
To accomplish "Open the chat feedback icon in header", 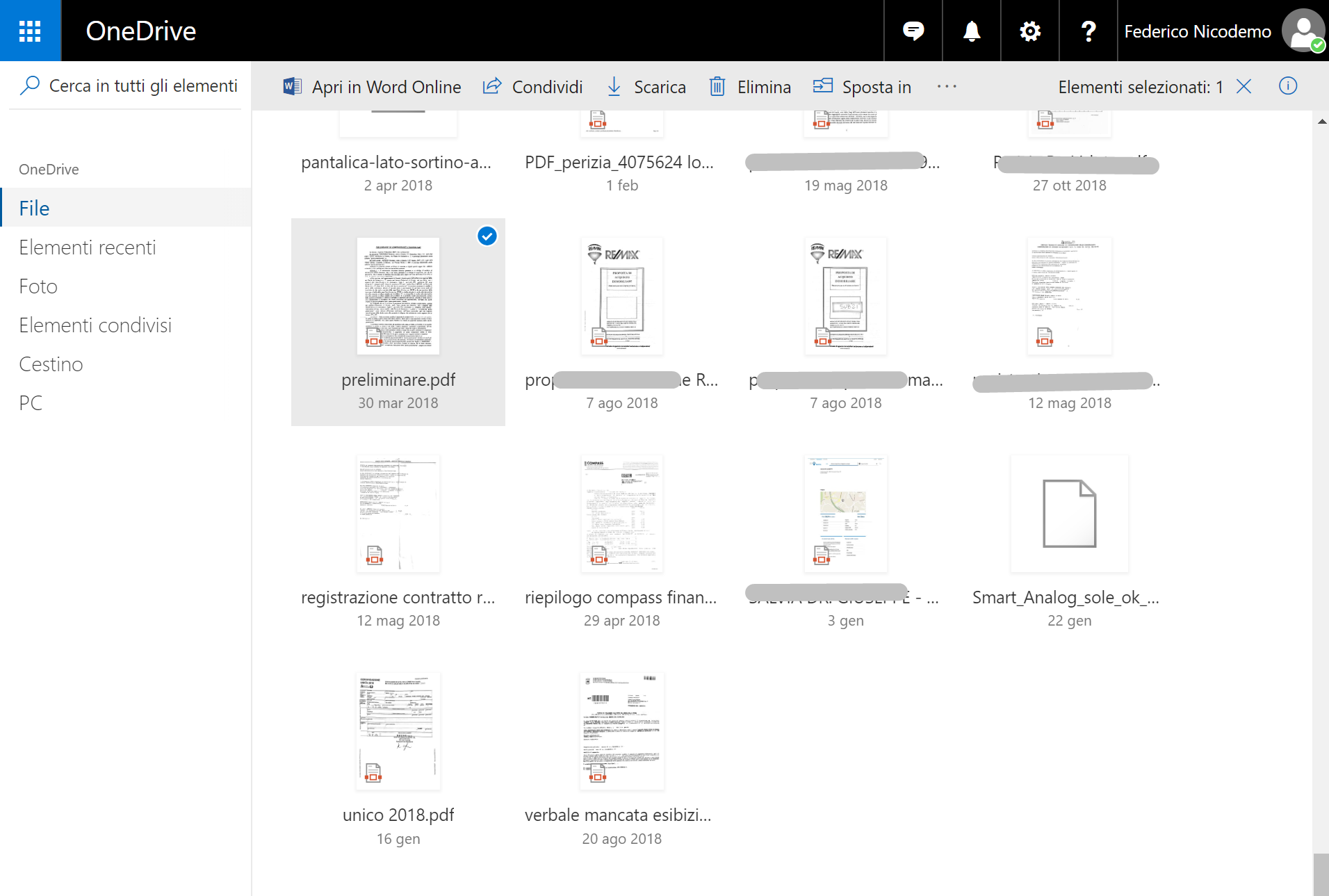I will pyautogui.click(x=913, y=31).
